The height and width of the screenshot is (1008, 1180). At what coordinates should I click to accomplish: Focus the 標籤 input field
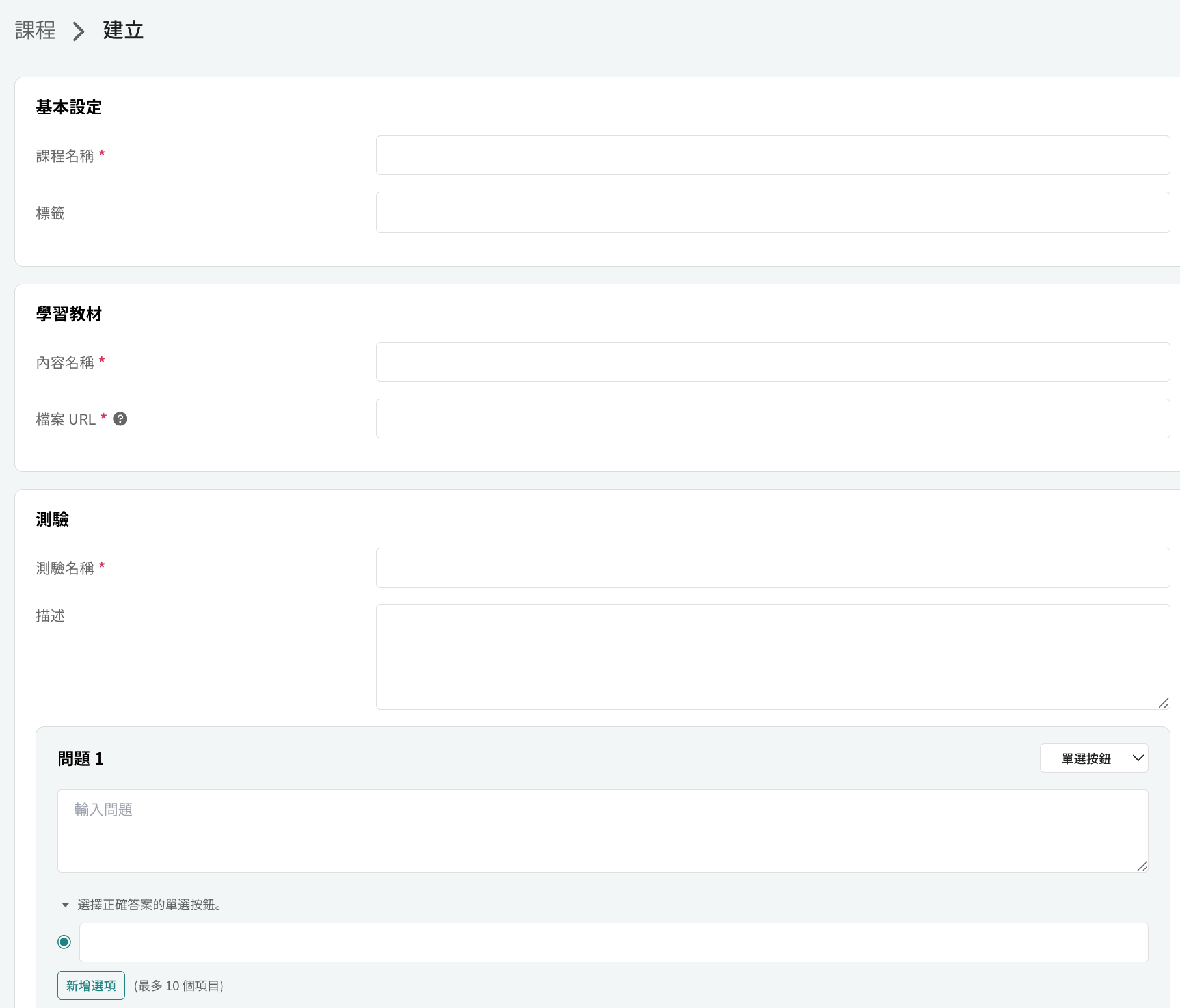773,212
